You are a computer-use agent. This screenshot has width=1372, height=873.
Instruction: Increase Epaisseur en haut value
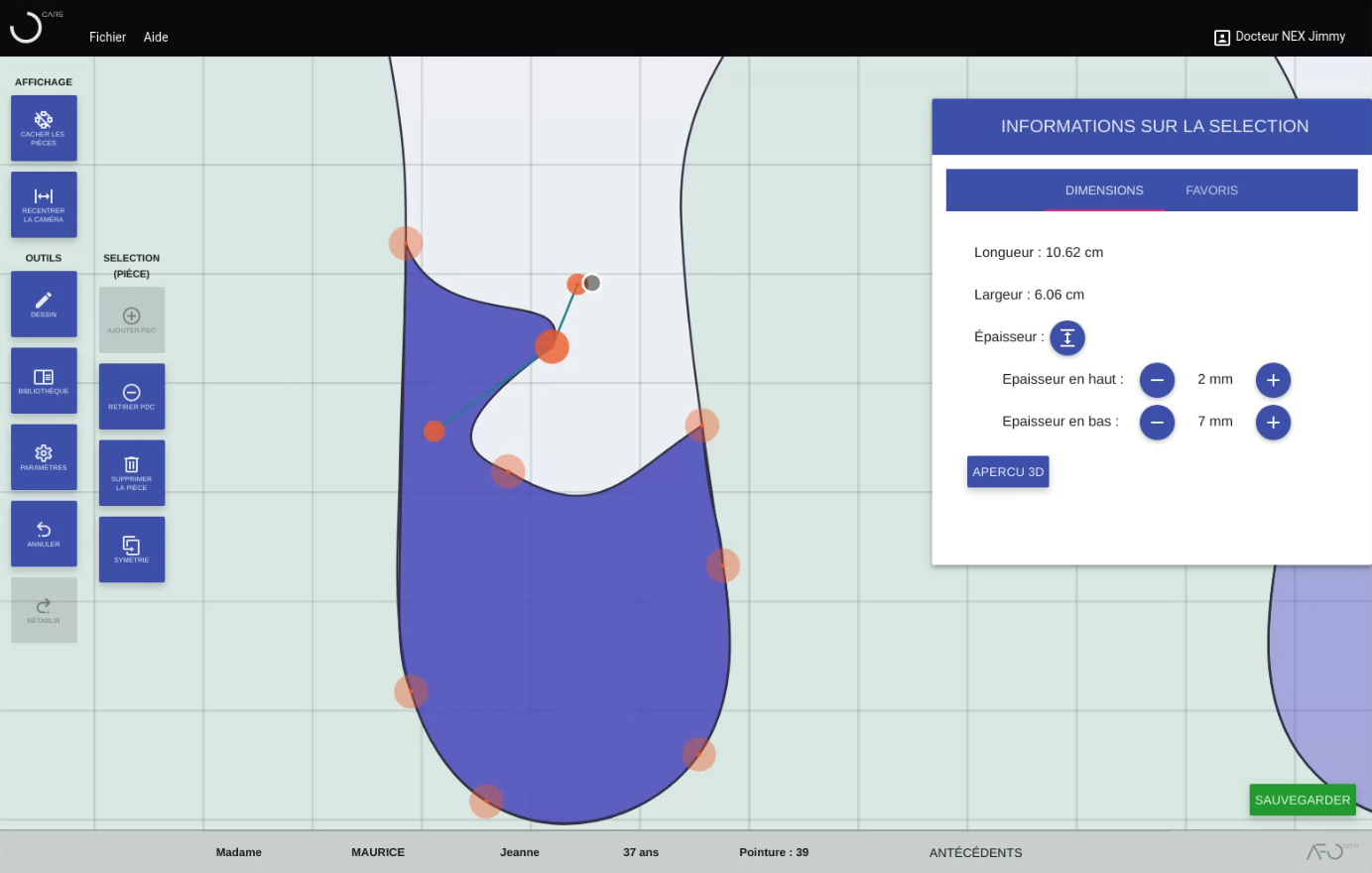[x=1274, y=380]
